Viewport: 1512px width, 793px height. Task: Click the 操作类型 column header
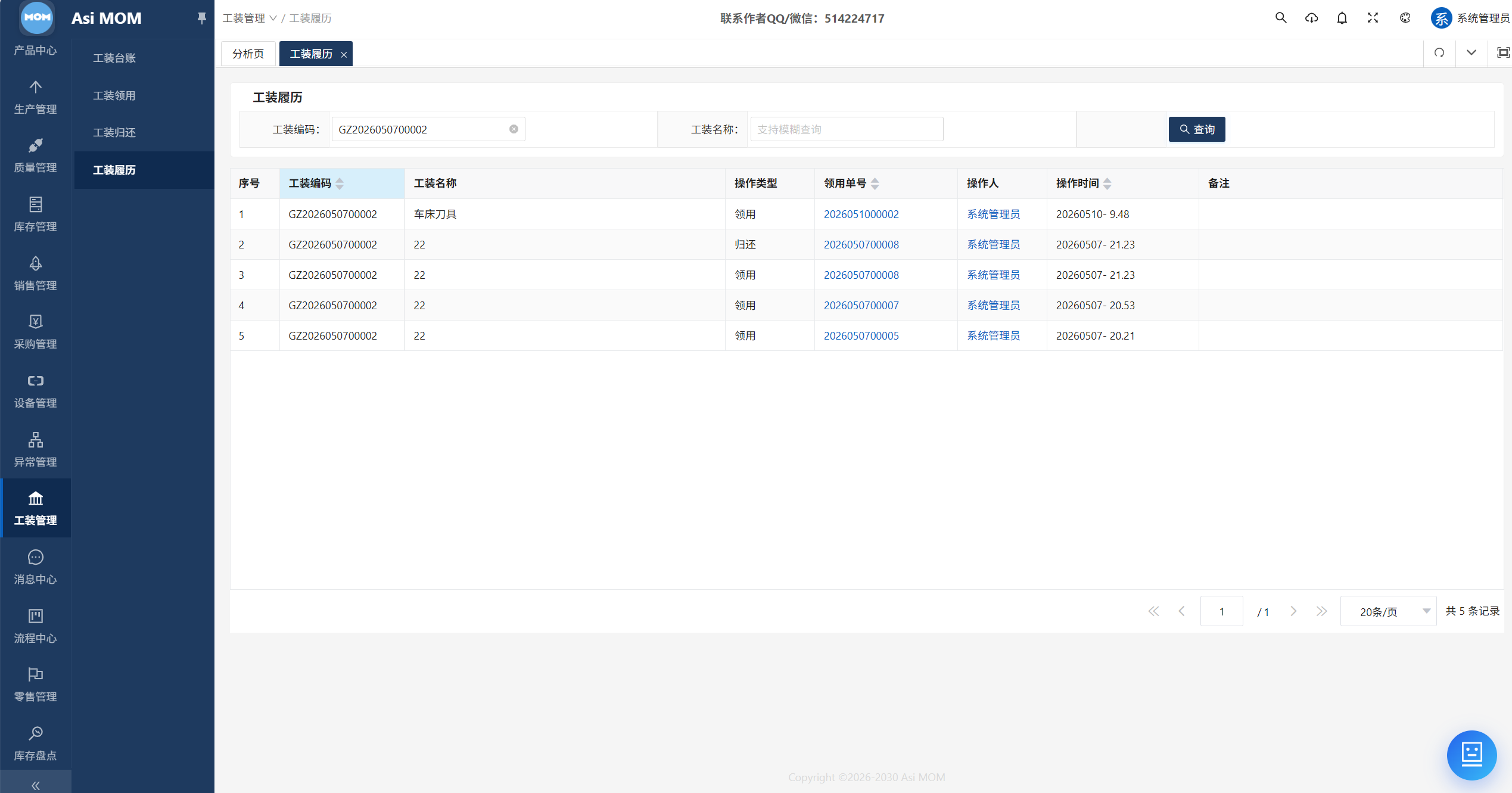[x=769, y=184]
